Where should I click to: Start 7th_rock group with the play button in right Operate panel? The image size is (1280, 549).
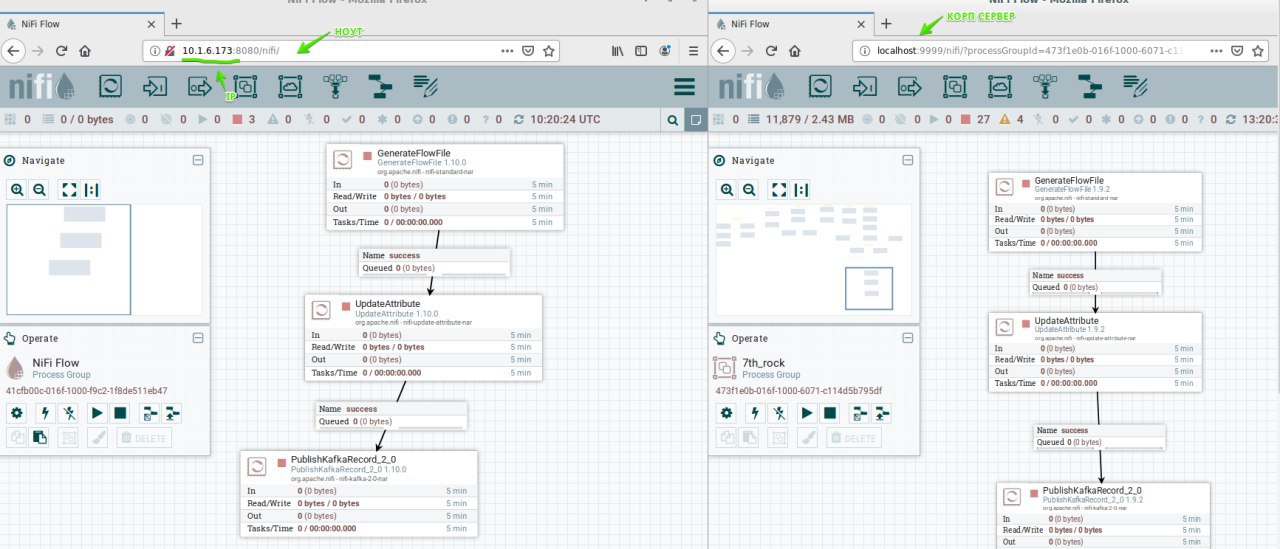coord(808,412)
